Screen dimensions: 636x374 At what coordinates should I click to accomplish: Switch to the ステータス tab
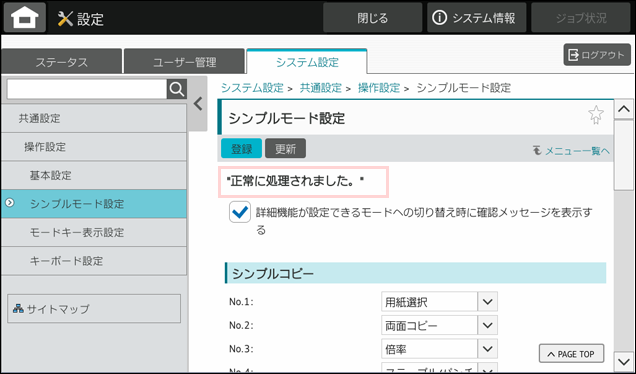tap(61, 62)
